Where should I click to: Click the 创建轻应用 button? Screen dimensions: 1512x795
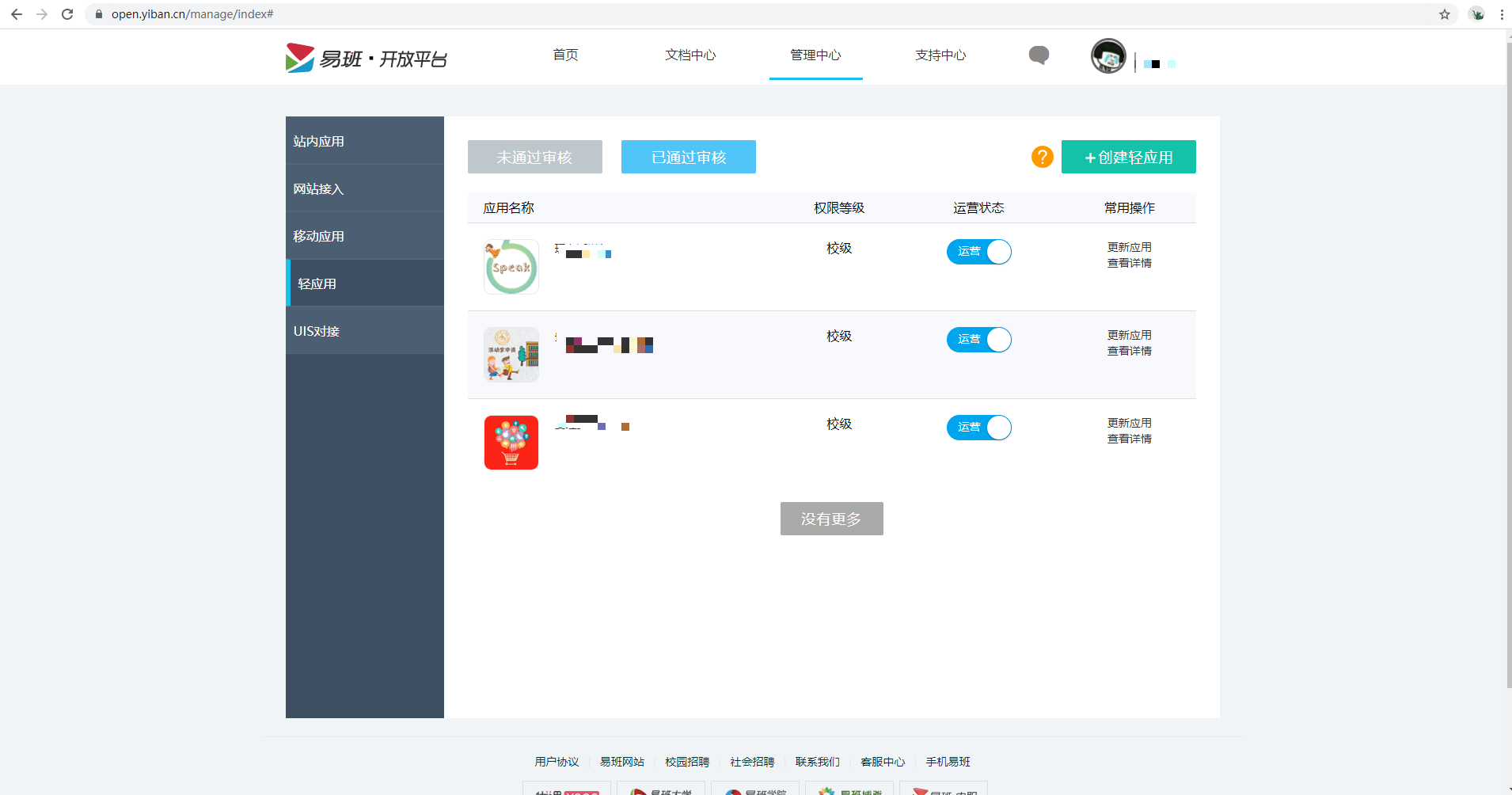click(1129, 157)
